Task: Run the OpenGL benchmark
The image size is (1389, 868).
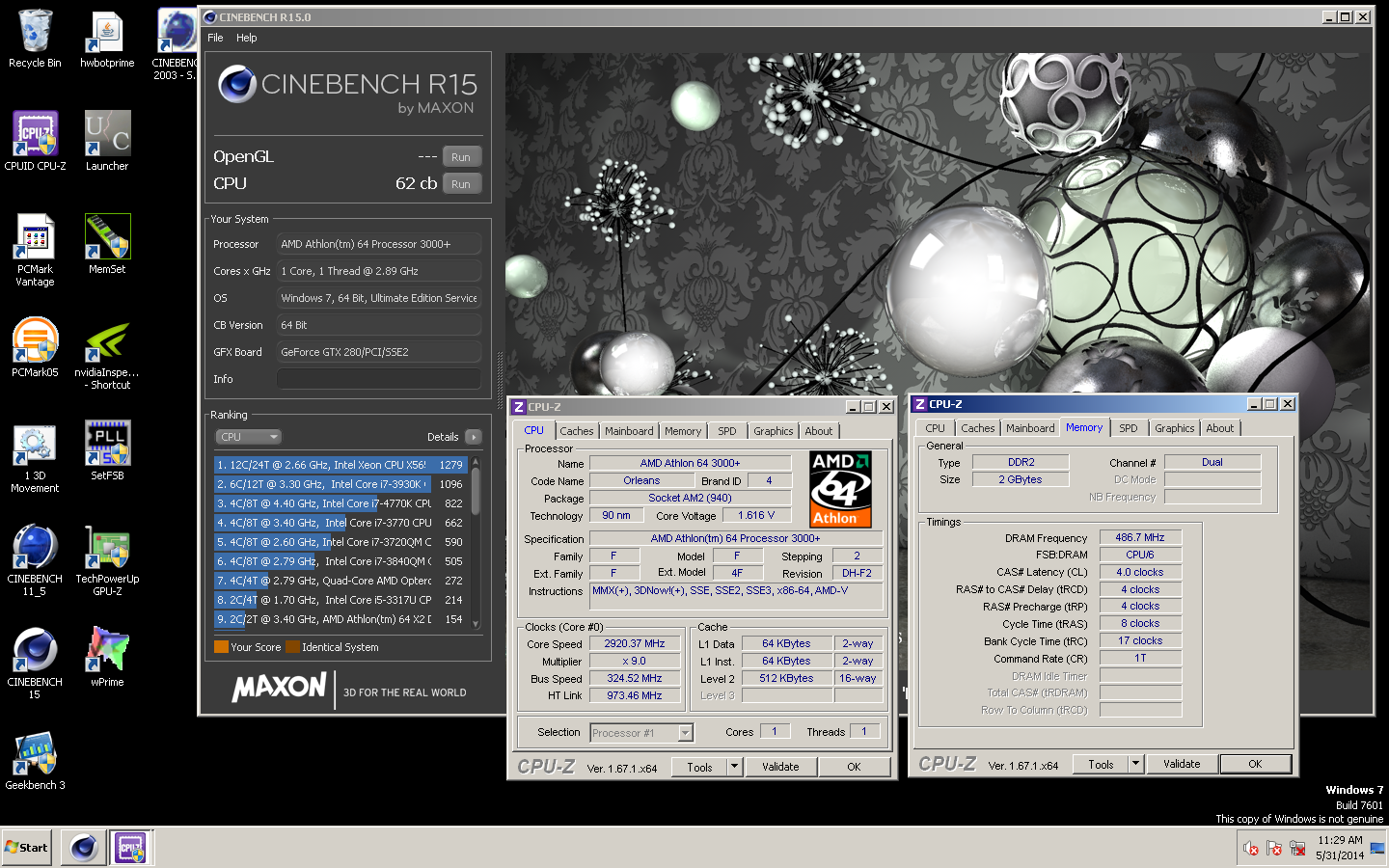Action: pos(461,157)
